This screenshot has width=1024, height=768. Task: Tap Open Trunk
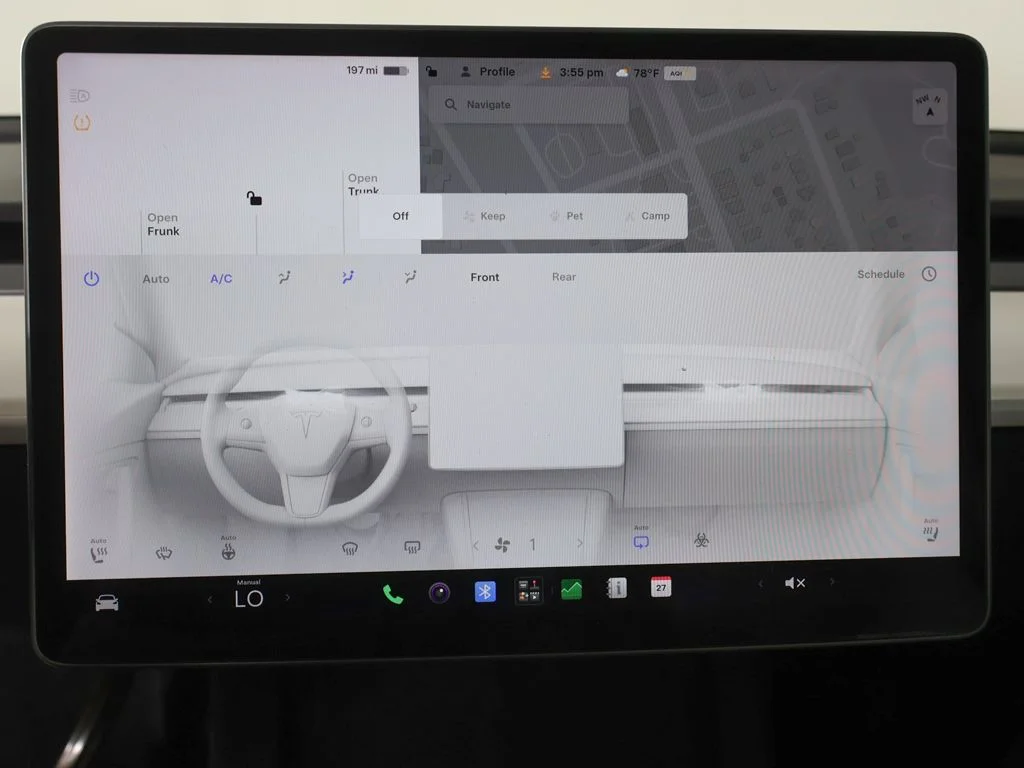(x=363, y=184)
